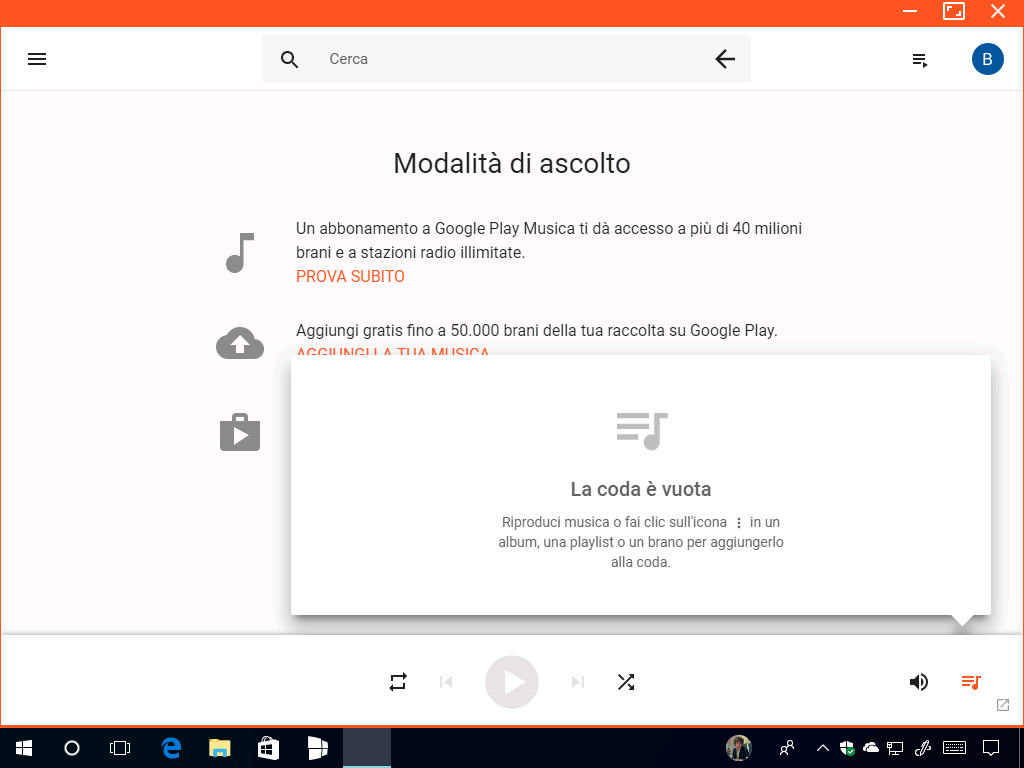Click the empty queue playlist icon
The width and height of the screenshot is (1024, 768).
(642, 431)
